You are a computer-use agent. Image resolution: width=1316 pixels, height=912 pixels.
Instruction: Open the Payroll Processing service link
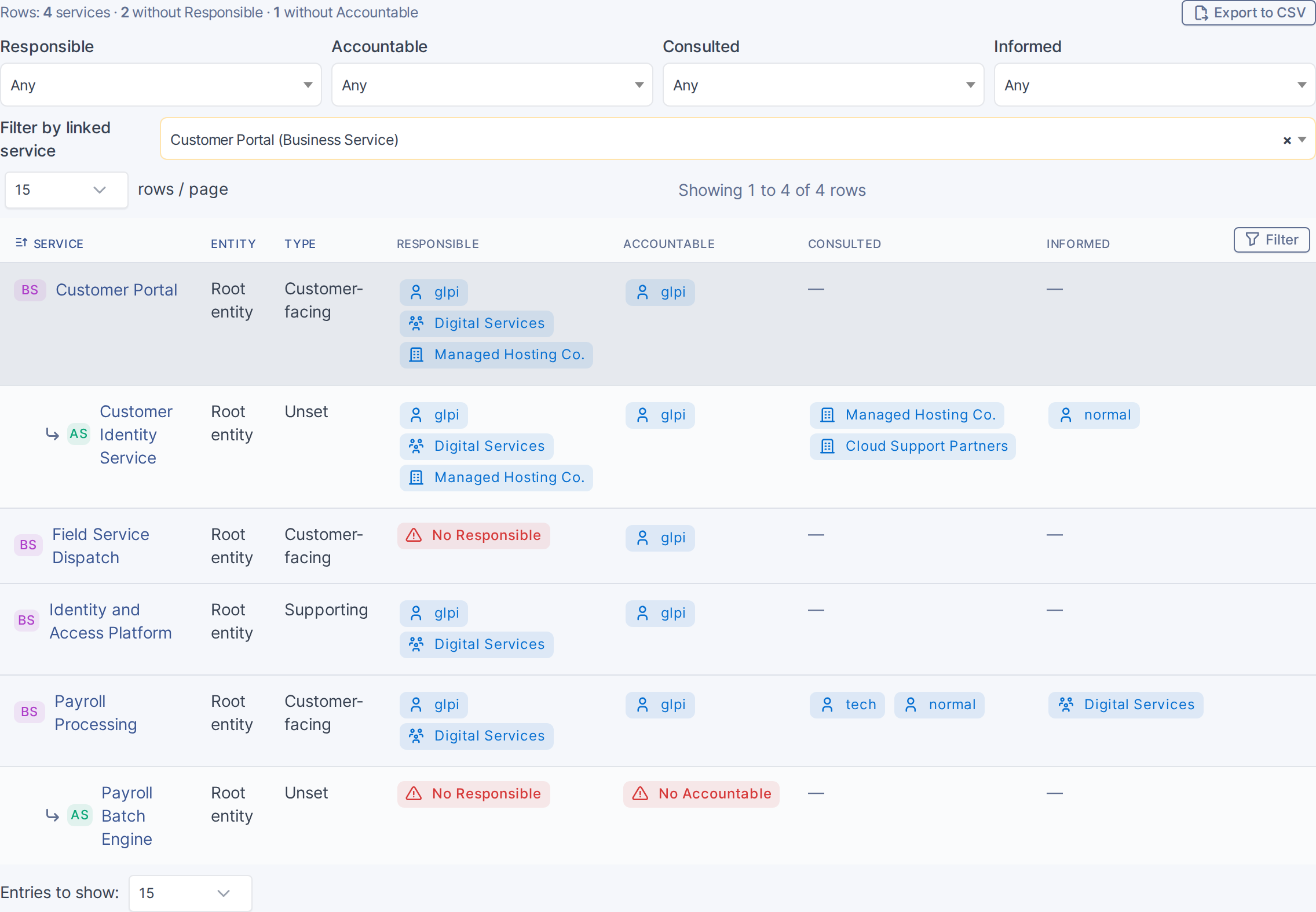96,713
